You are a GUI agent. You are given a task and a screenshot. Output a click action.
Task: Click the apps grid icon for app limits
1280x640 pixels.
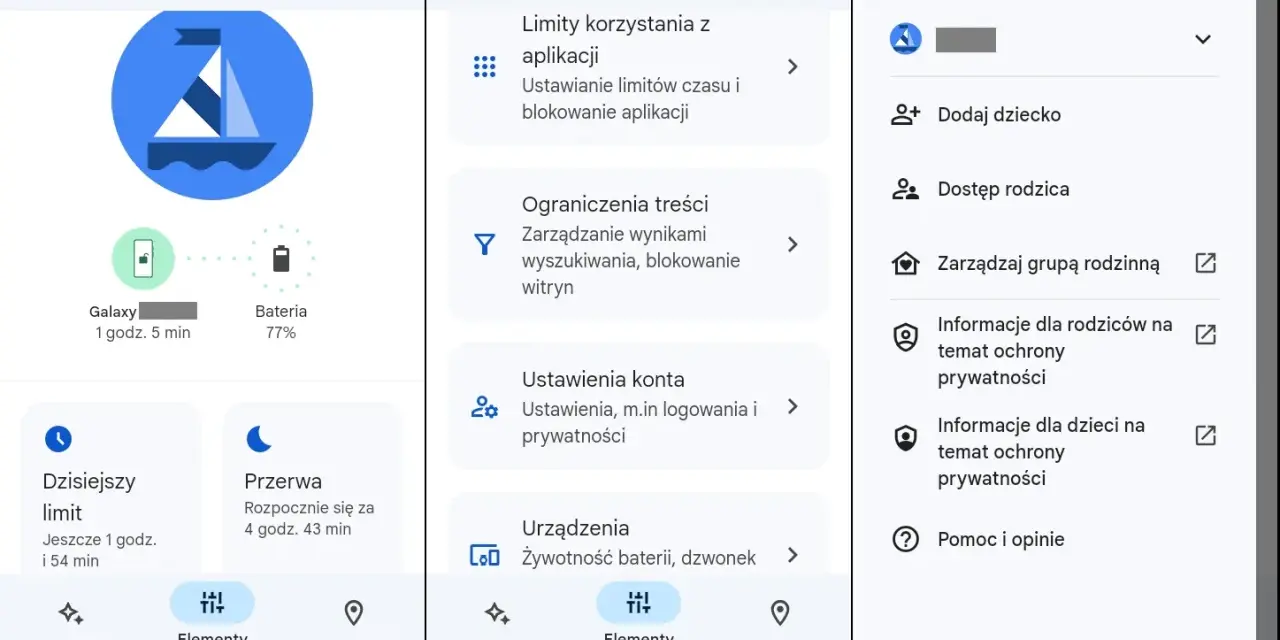484,67
